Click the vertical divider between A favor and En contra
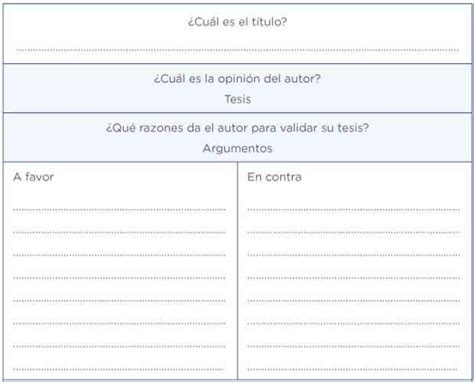The image size is (474, 382). point(237,271)
